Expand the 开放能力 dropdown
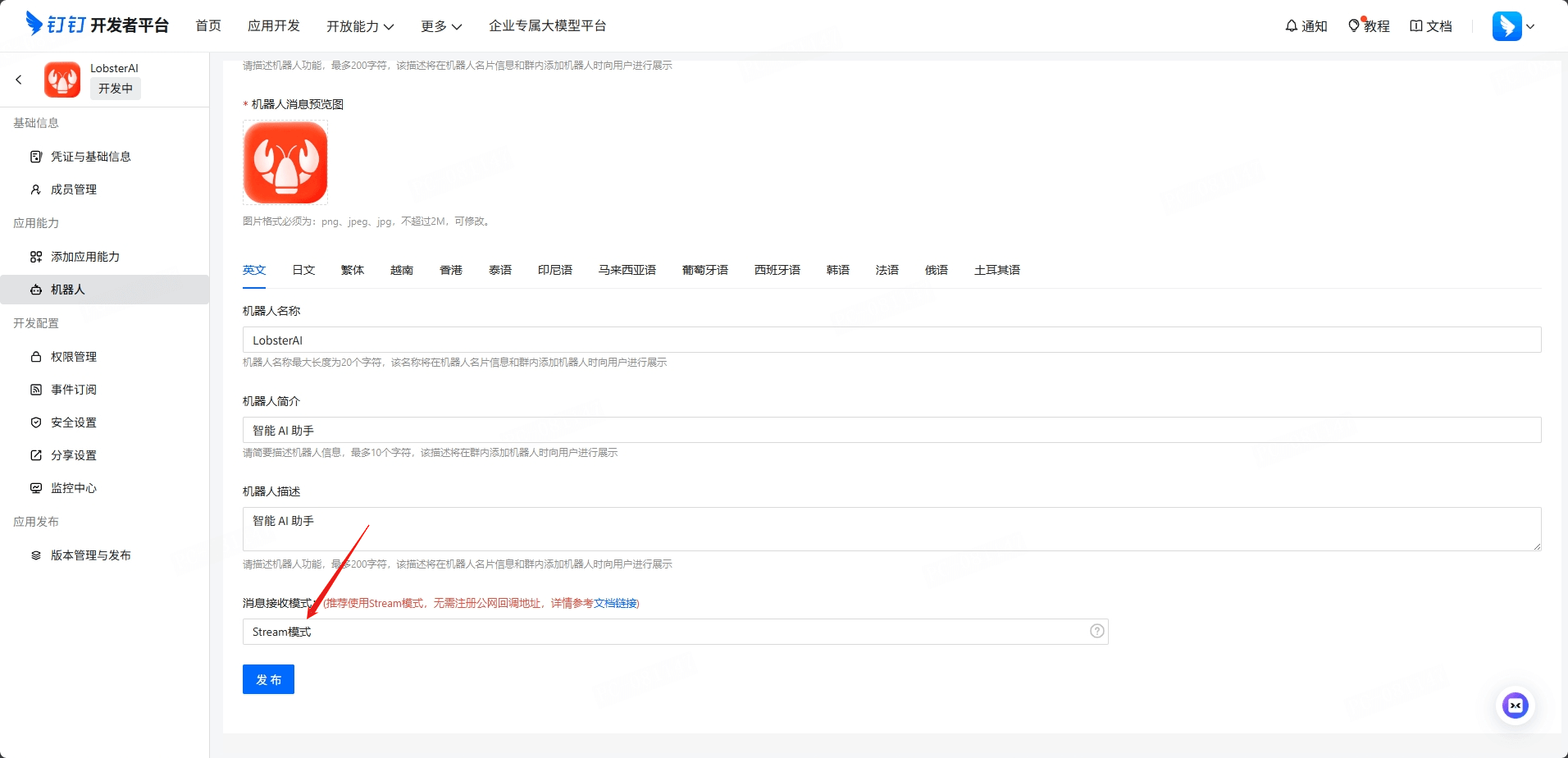The height and width of the screenshot is (758, 1568). point(361,25)
